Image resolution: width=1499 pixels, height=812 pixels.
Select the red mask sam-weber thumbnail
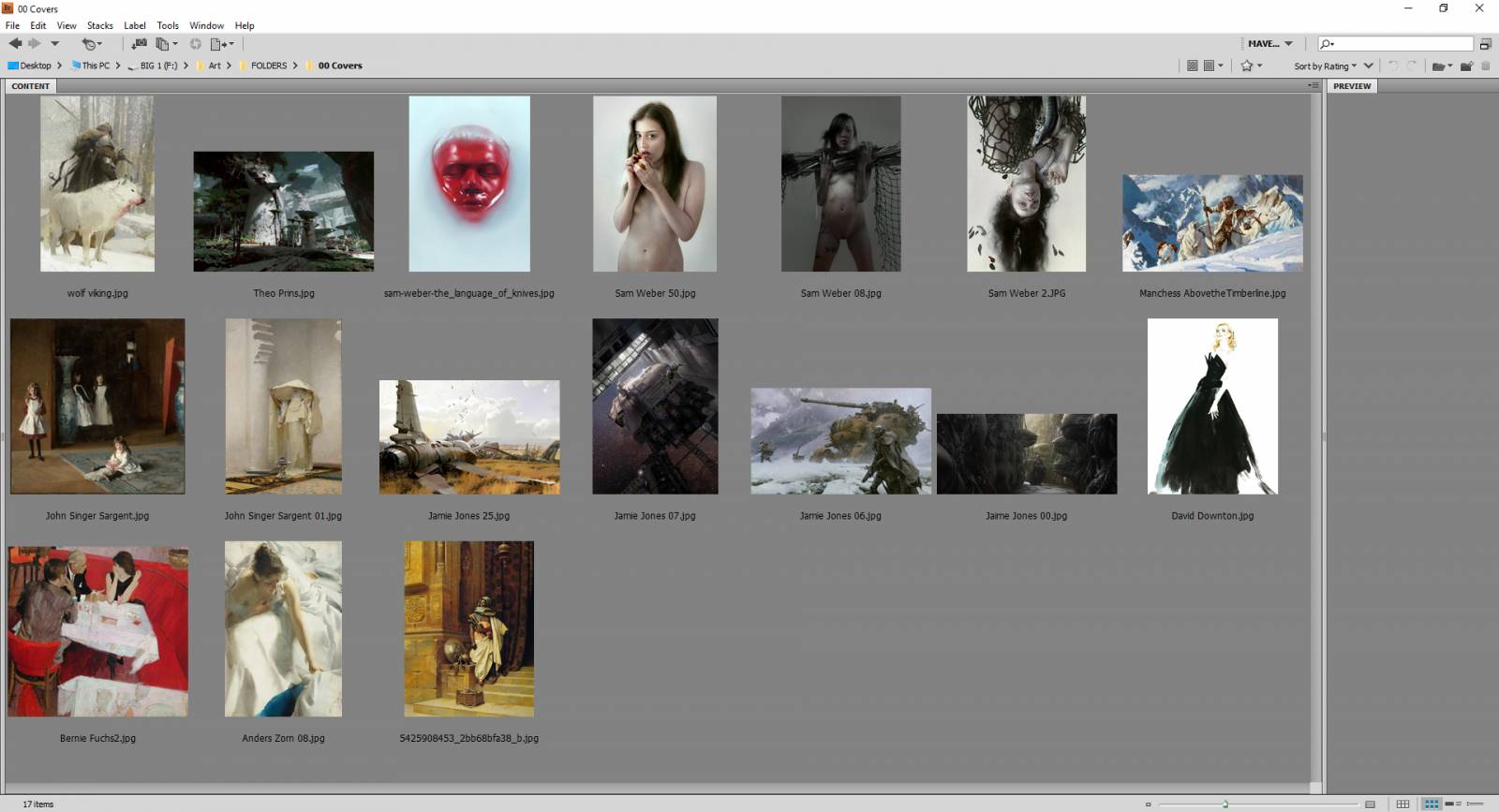tap(469, 184)
